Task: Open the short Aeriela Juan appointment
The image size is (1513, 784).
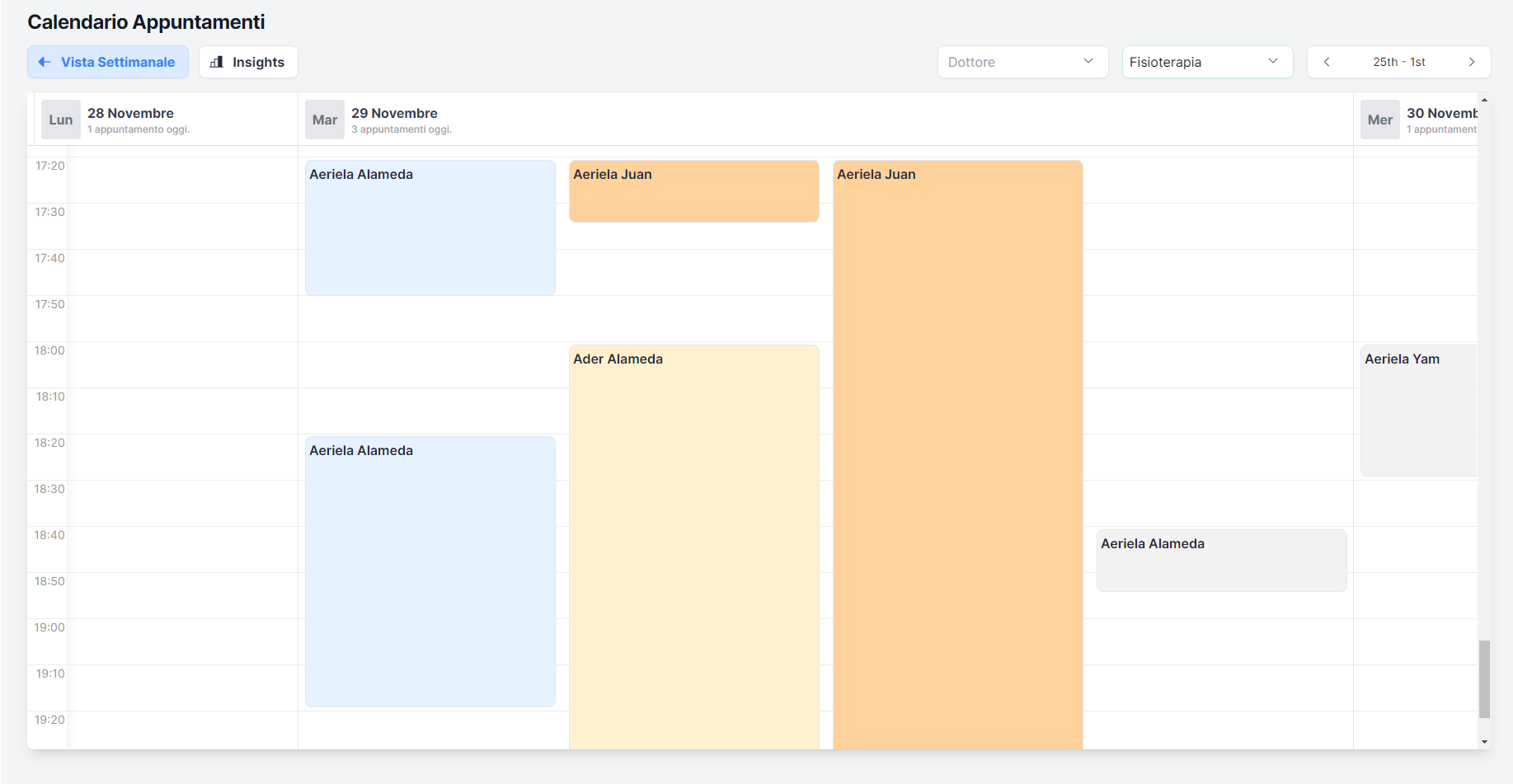Action: [693, 191]
